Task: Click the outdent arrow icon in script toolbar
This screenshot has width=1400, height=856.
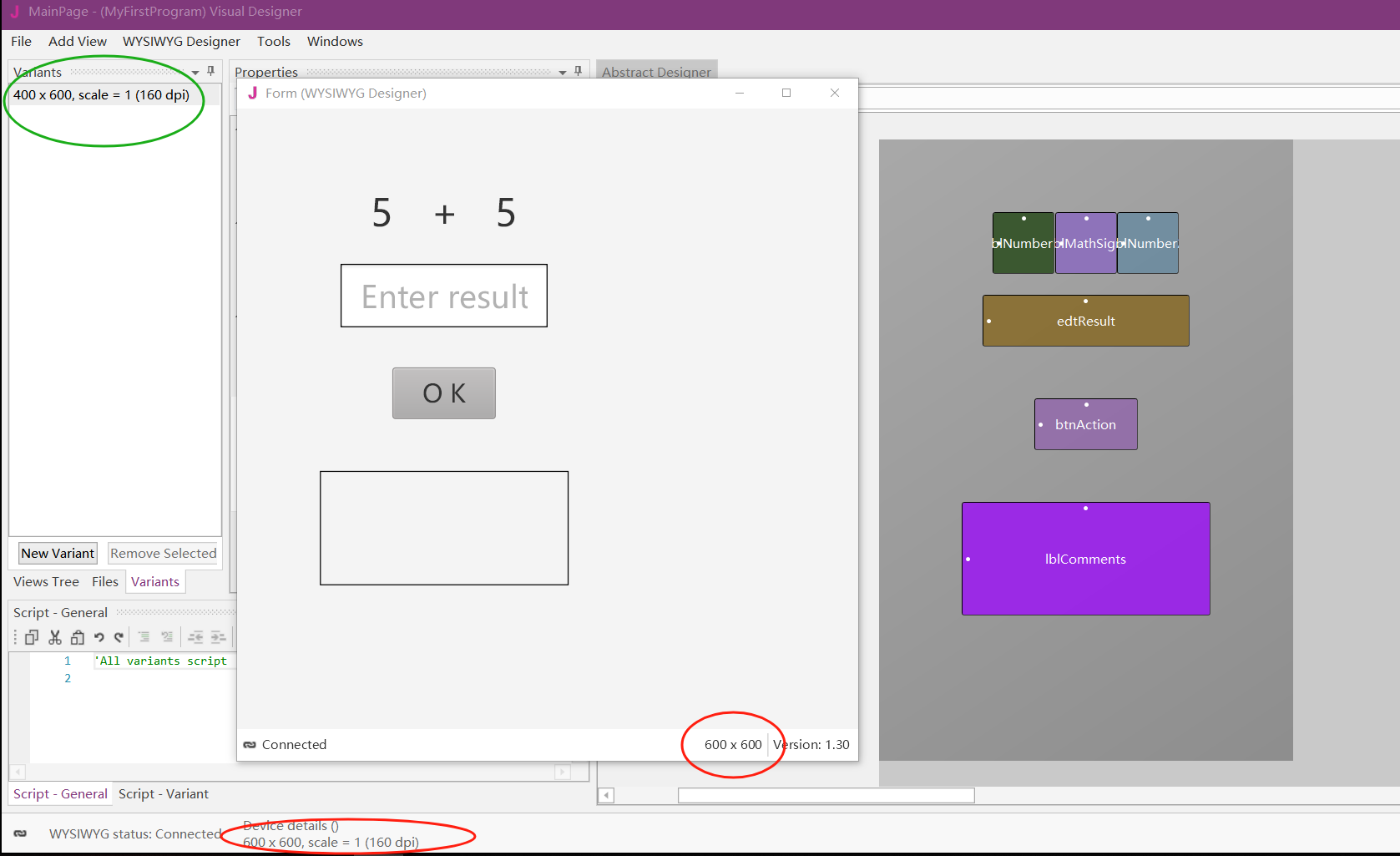Action: click(x=195, y=637)
